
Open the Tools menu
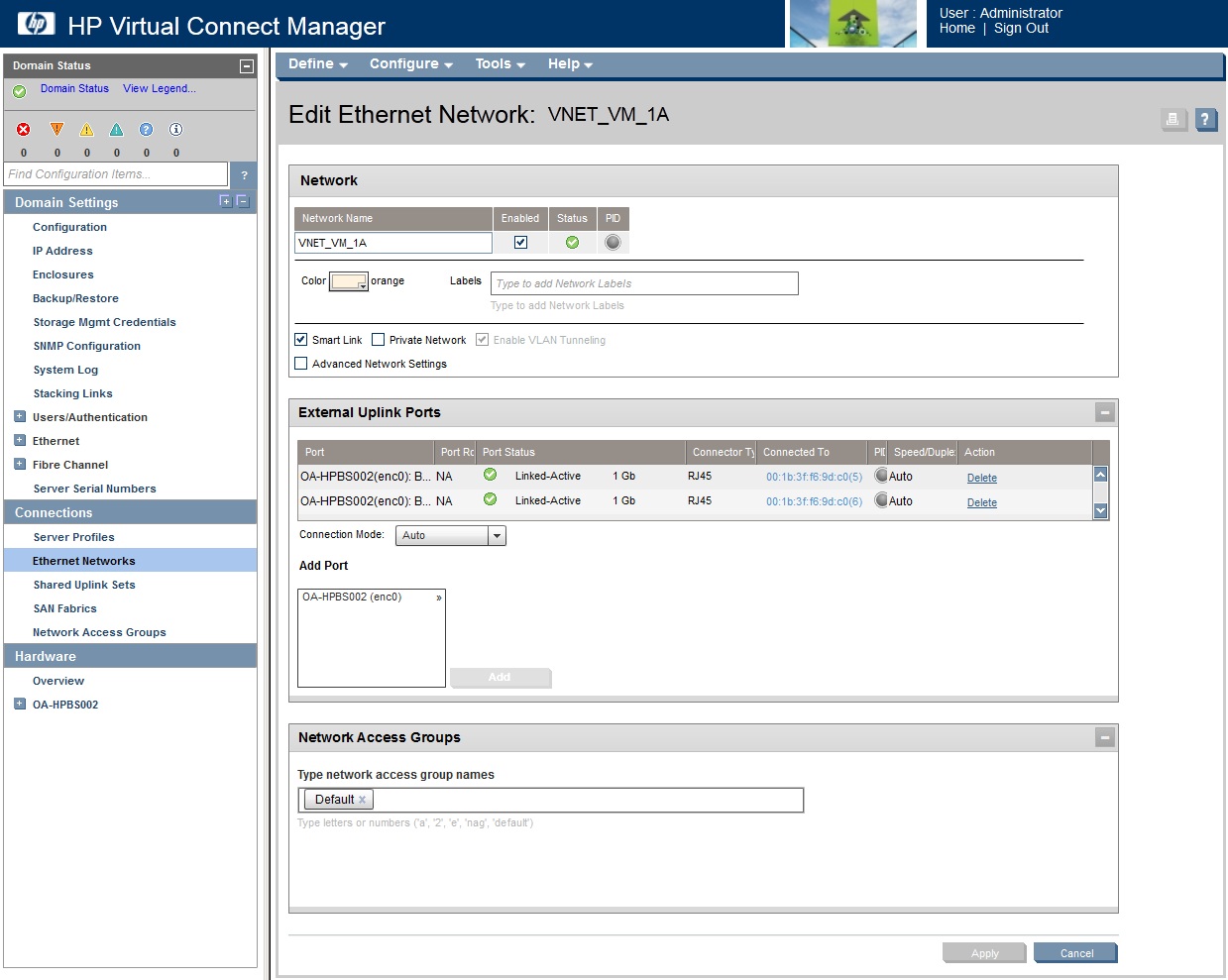501,64
